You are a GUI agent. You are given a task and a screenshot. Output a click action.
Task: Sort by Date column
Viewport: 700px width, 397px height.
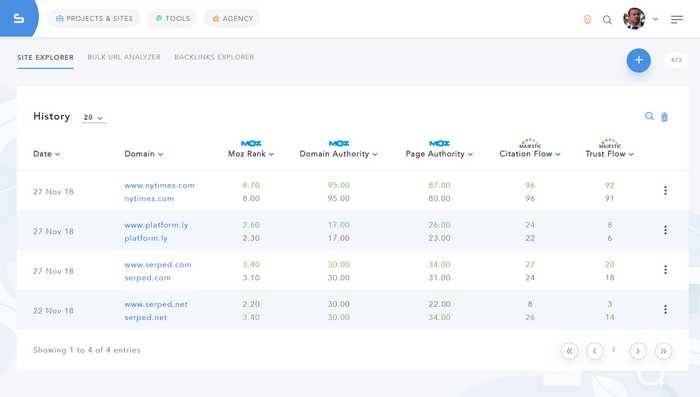46,154
